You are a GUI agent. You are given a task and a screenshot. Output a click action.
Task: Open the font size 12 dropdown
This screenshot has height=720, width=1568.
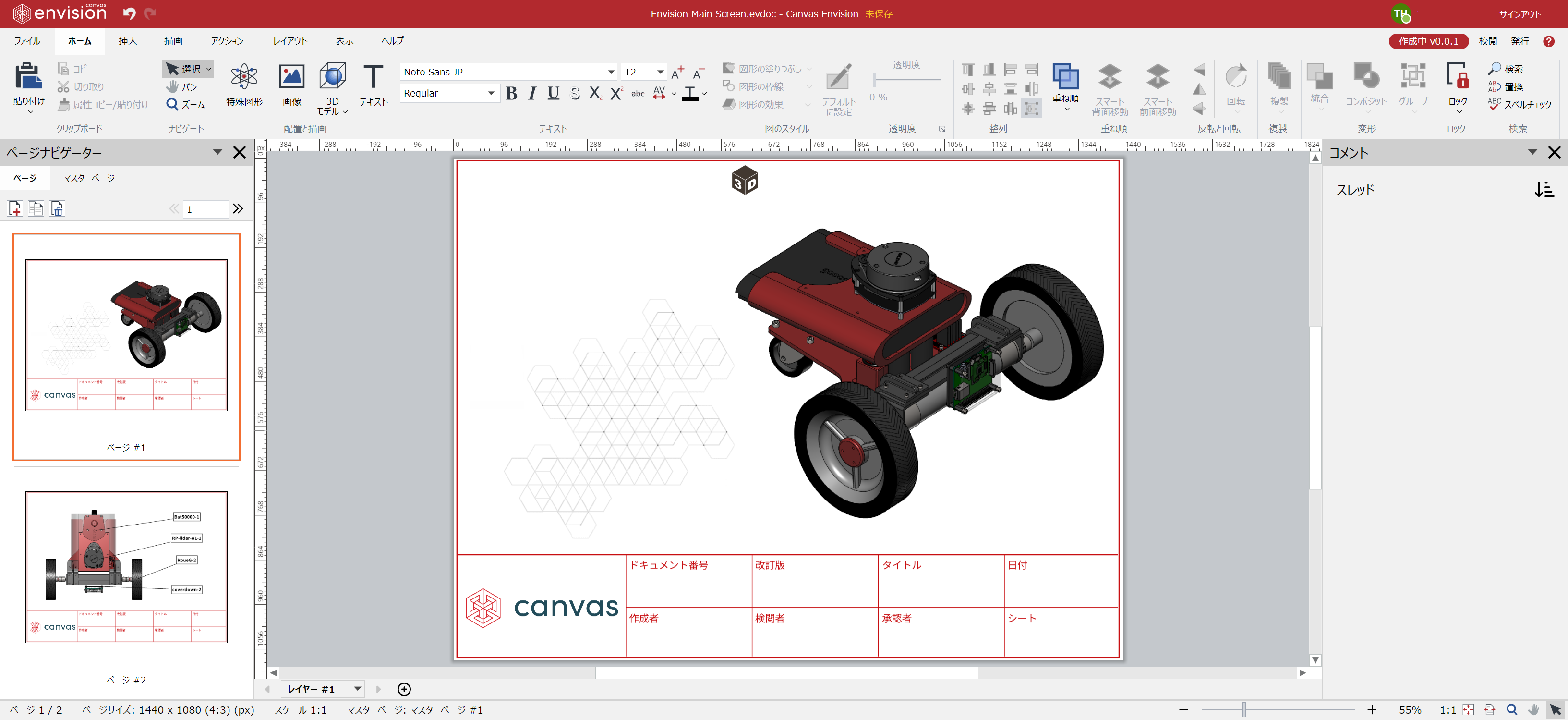click(x=660, y=72)
